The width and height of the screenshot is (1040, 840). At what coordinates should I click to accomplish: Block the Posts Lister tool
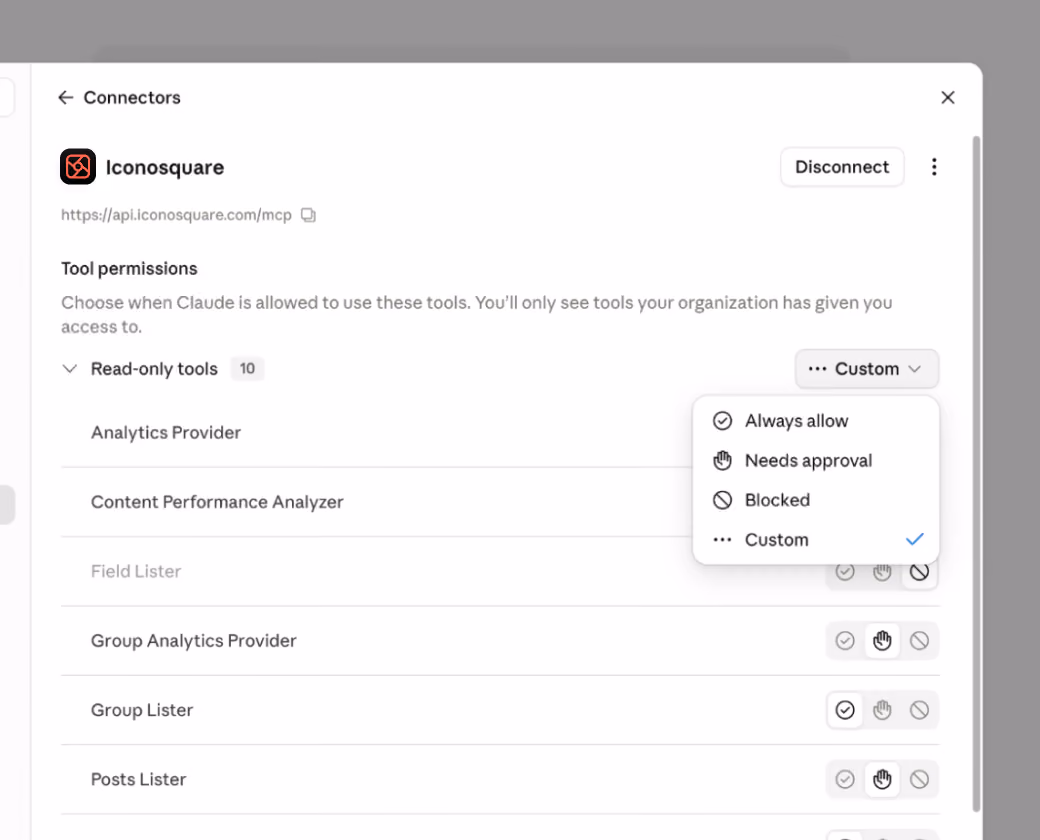919,779
